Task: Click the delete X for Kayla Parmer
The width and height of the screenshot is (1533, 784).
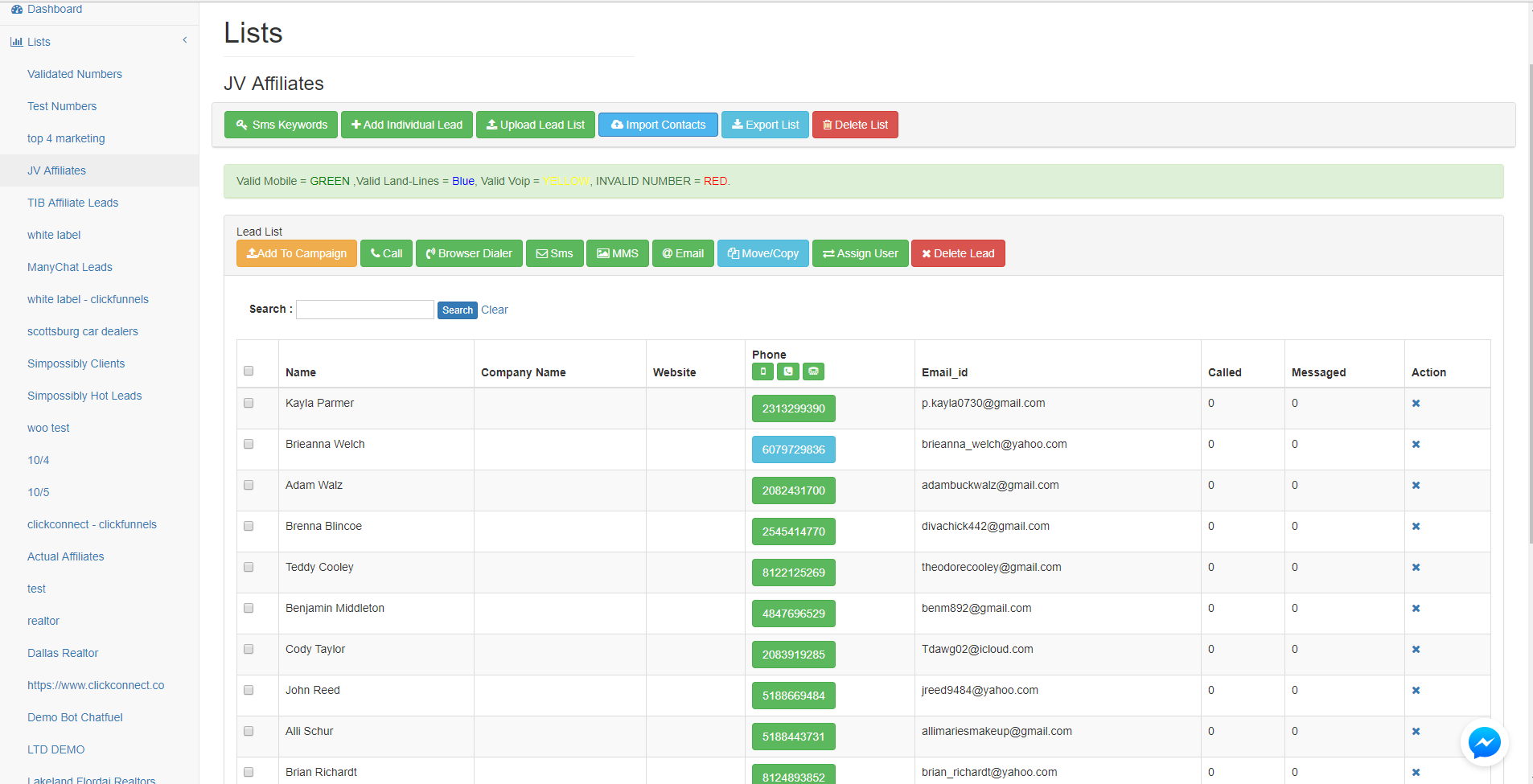Action: pyautogui.click(x=1416, y=404)
